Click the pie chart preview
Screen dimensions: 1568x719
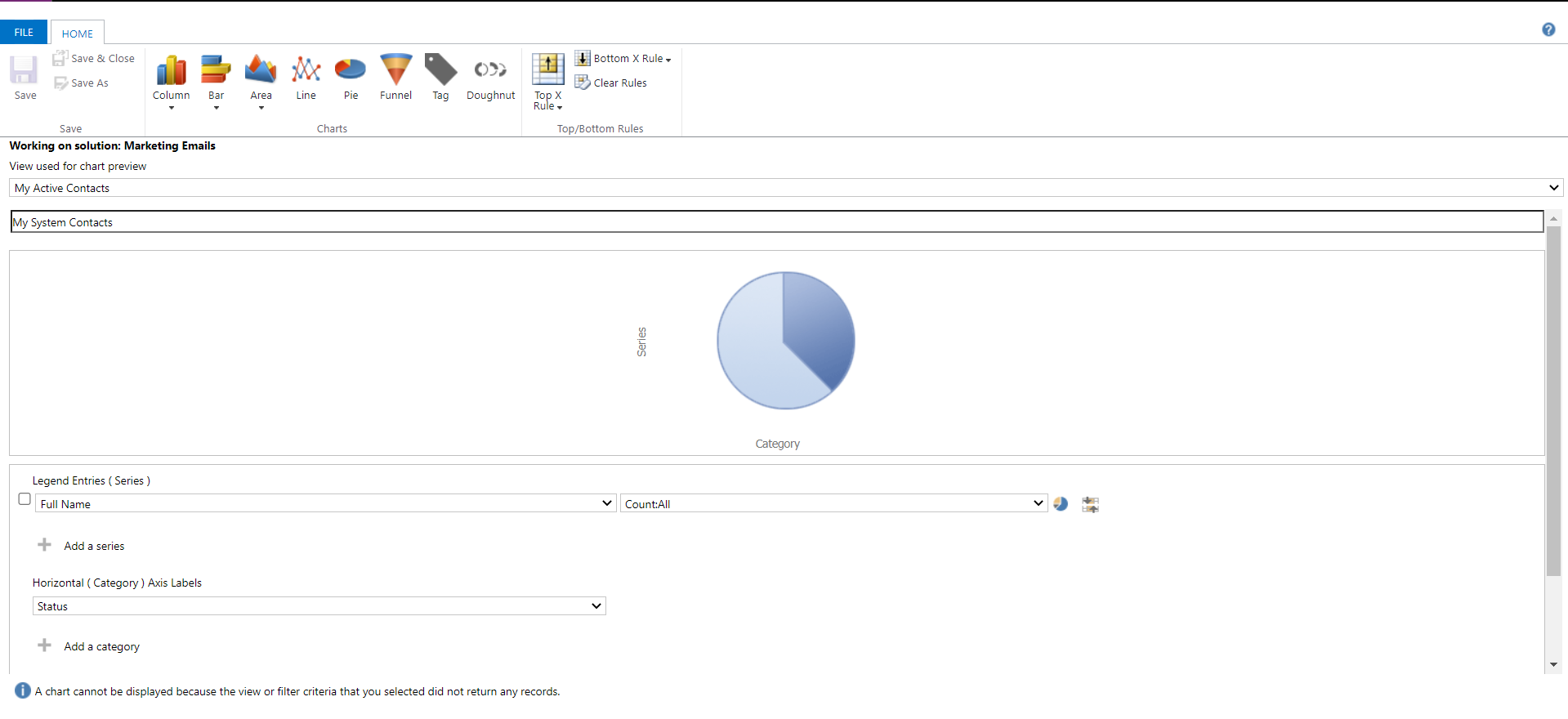[785, 341]
